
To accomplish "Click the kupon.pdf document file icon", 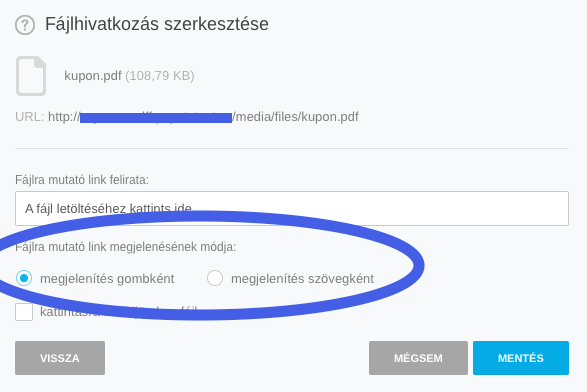I will point(31,76).
